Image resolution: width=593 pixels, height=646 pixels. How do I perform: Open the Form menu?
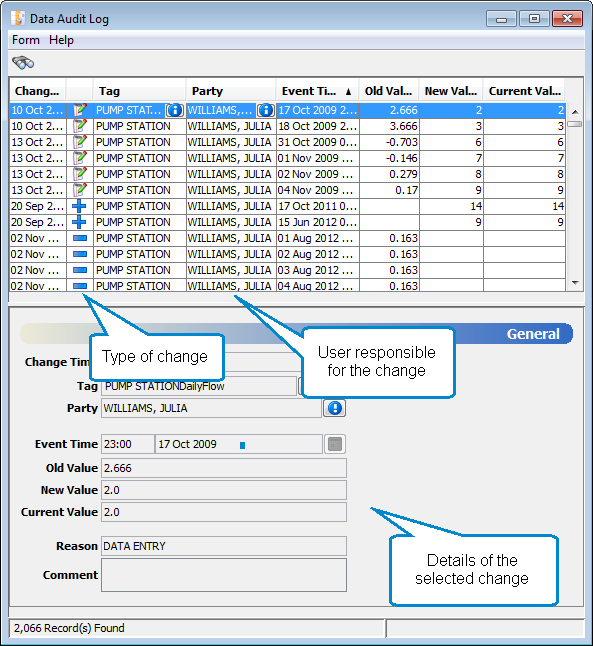click(26, 40)
